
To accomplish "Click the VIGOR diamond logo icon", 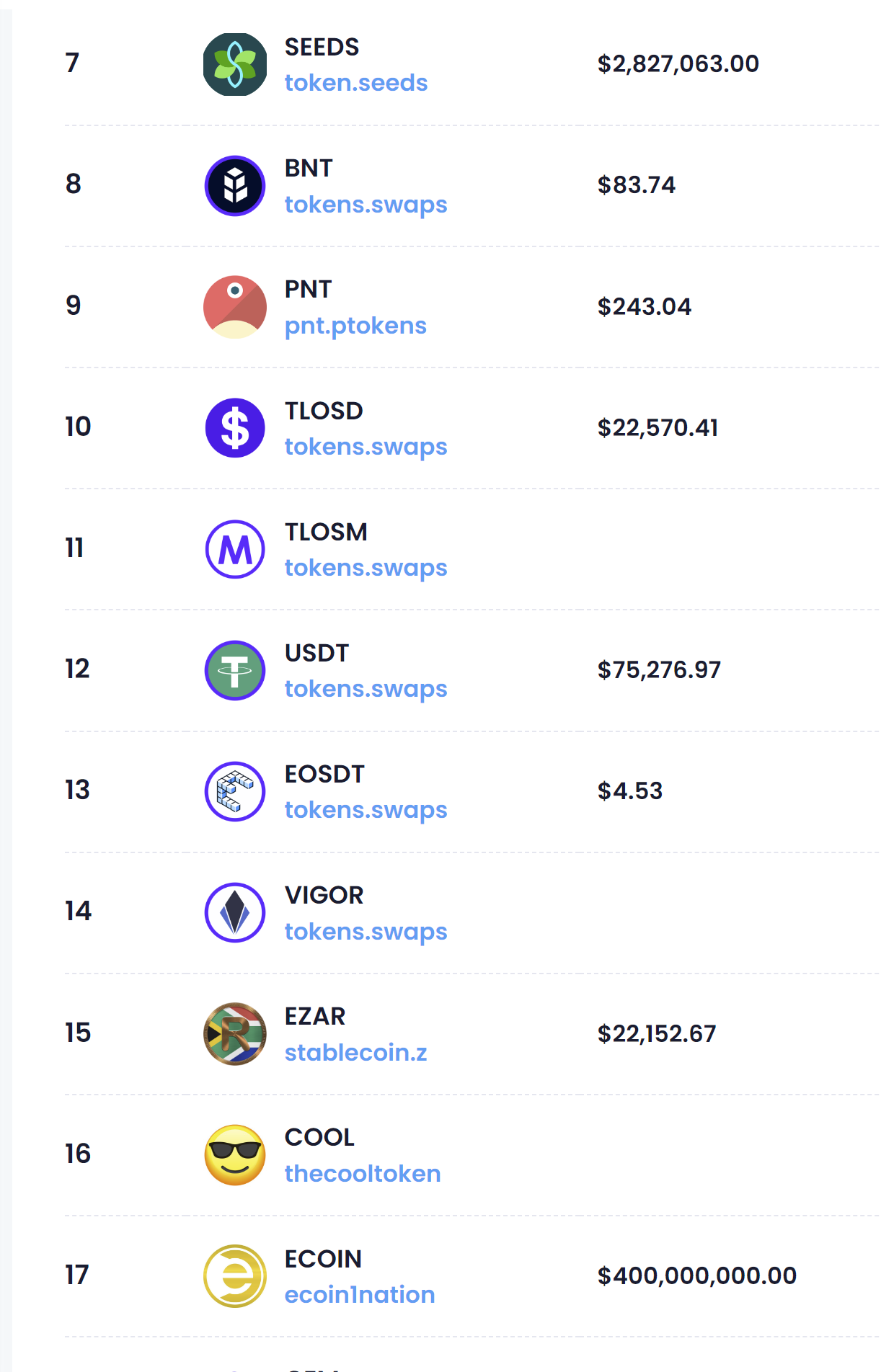I will [x=235, y=912].
